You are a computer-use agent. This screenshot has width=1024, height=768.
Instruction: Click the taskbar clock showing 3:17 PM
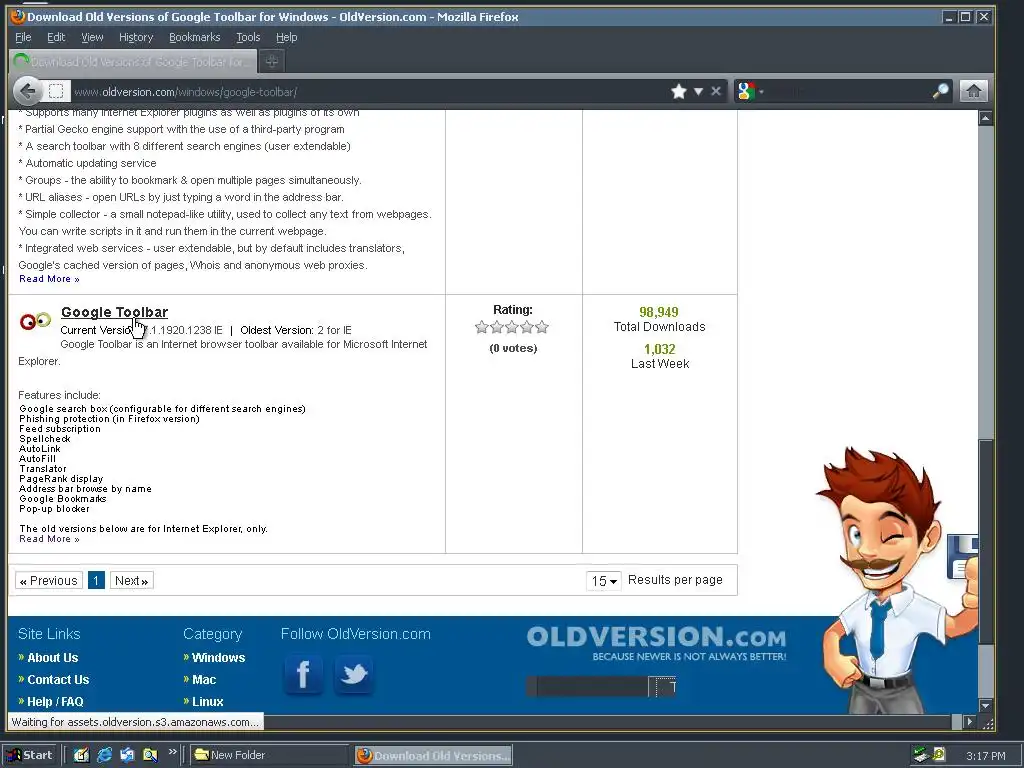985,756
